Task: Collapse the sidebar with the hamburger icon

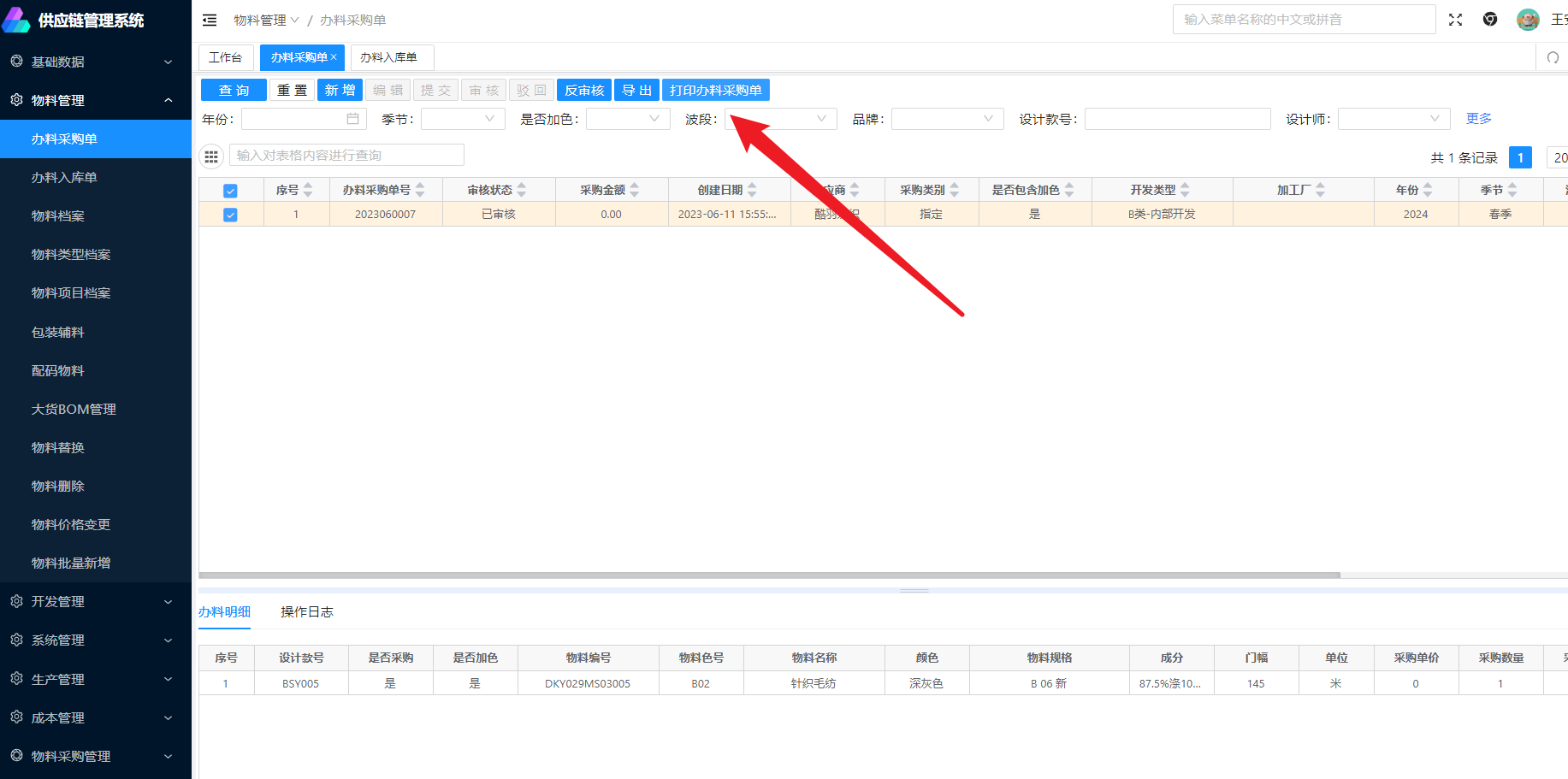Action: pyautogui.click(x=210, y=20)
